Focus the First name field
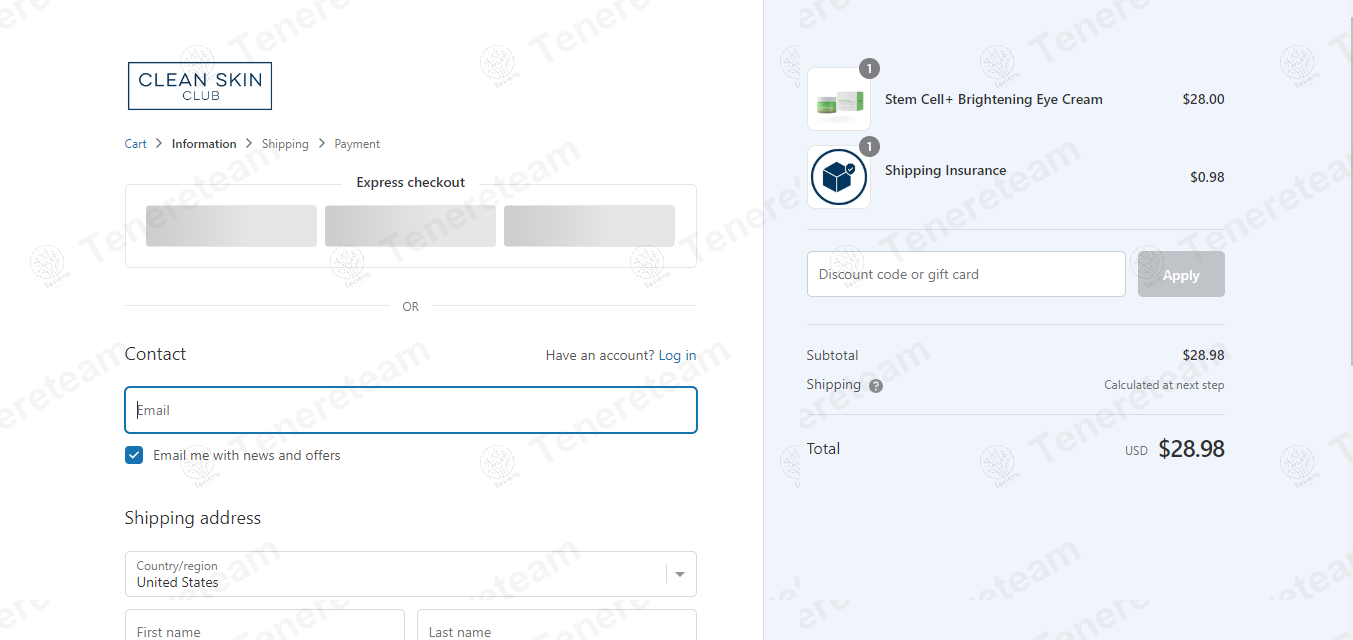 click(x=265, y=625)
